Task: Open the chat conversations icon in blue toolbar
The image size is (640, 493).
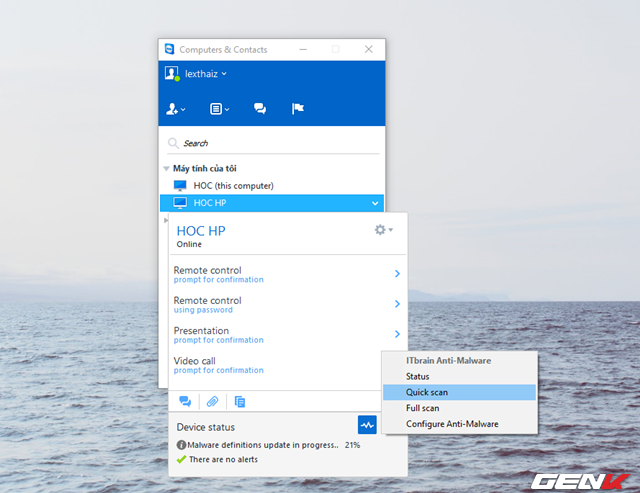Action: [260, 109]
